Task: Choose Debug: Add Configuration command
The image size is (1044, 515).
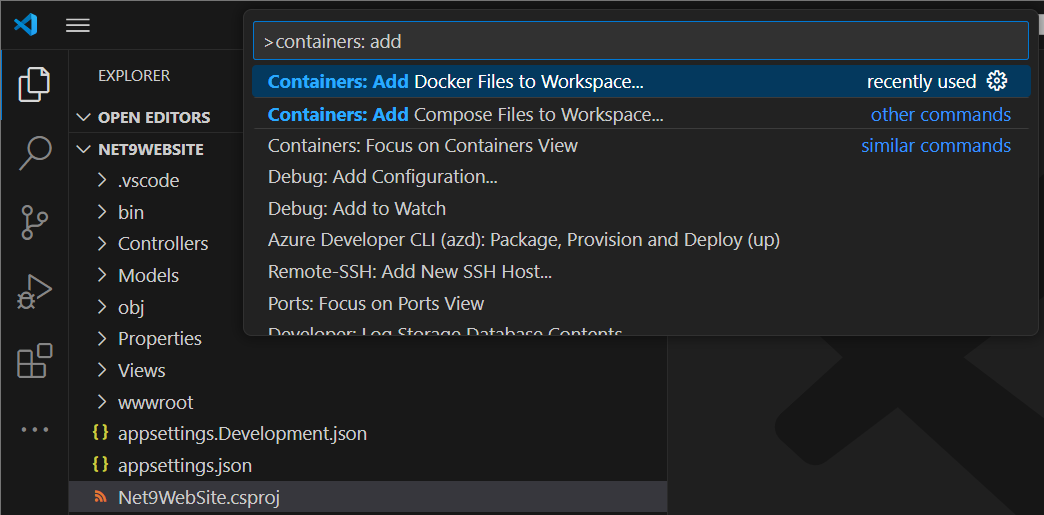Action: [382, 177]
